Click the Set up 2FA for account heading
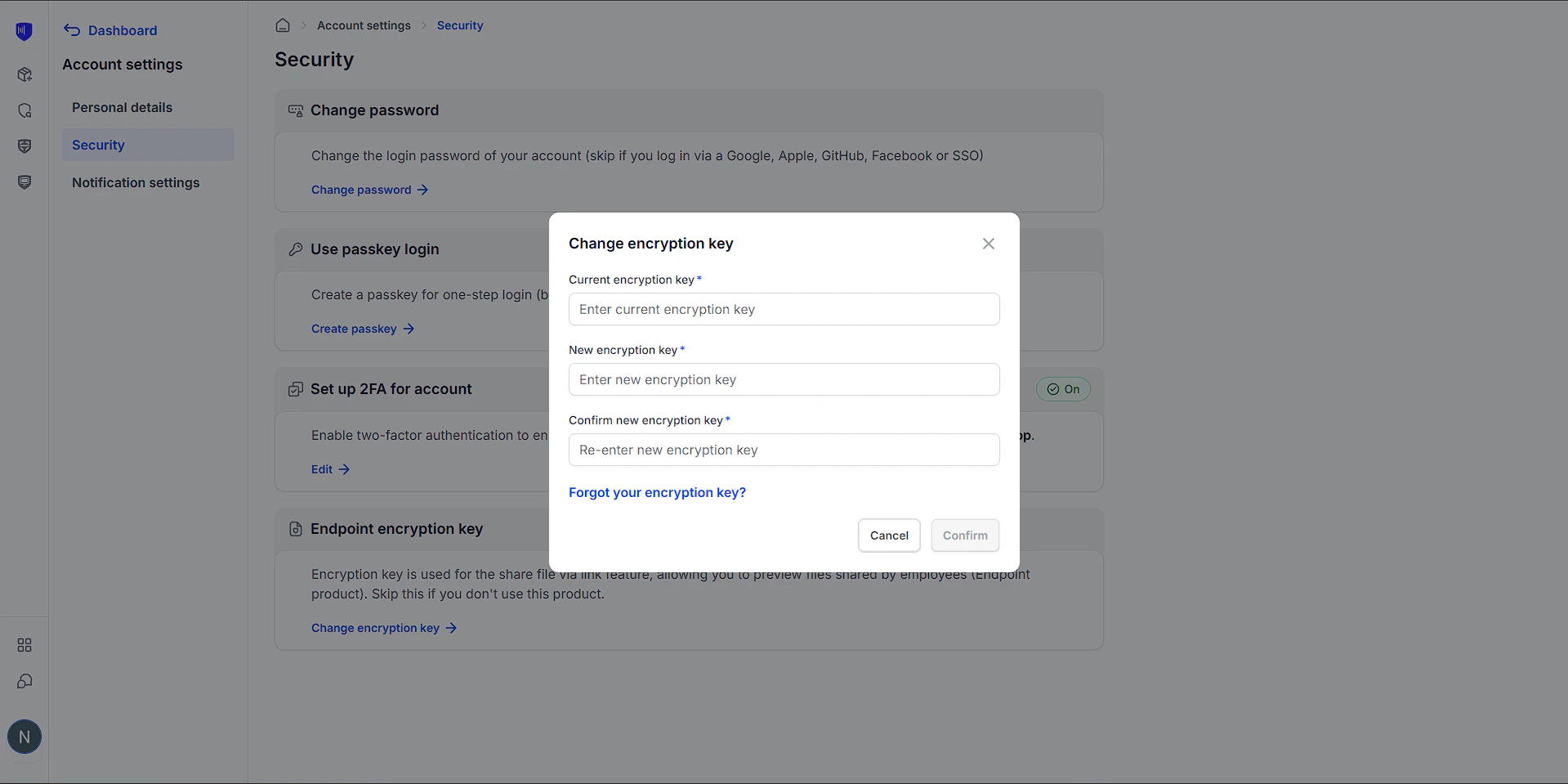Image resolution: width=1568 pixels, height=784 pixels. coord(391,389)
